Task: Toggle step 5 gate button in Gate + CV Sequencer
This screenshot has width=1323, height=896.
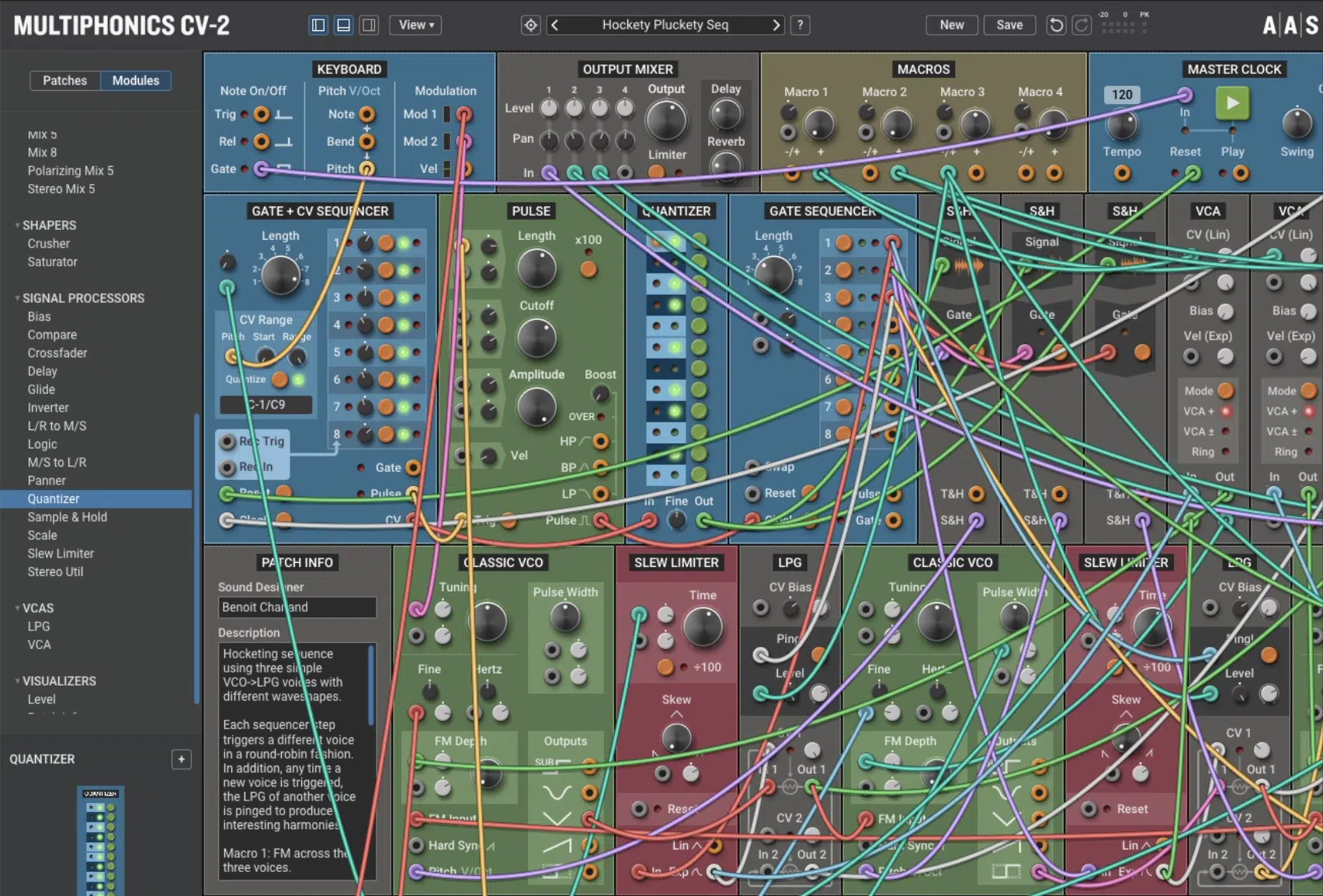Action: [x=386, y=352]
